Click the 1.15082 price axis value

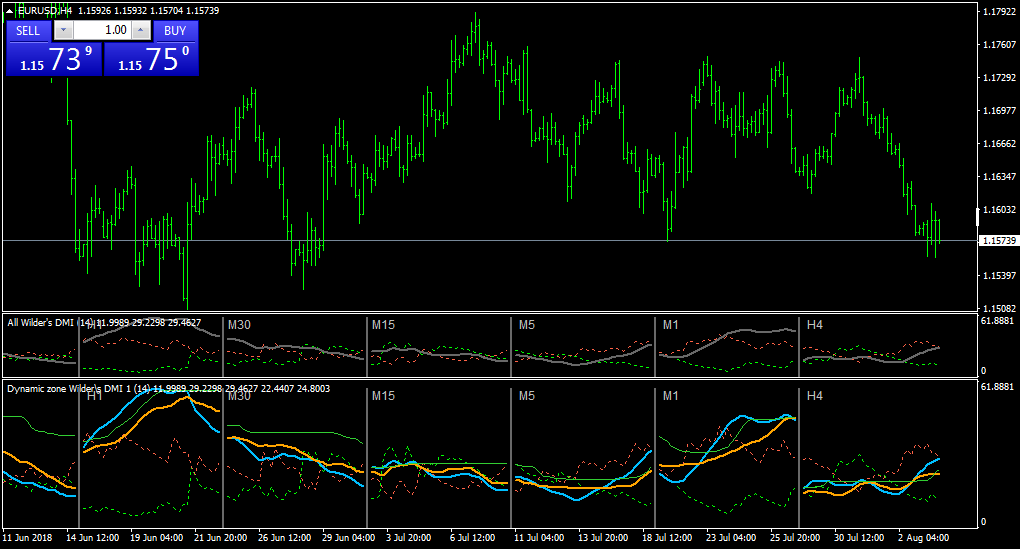(x=999, y=308)
